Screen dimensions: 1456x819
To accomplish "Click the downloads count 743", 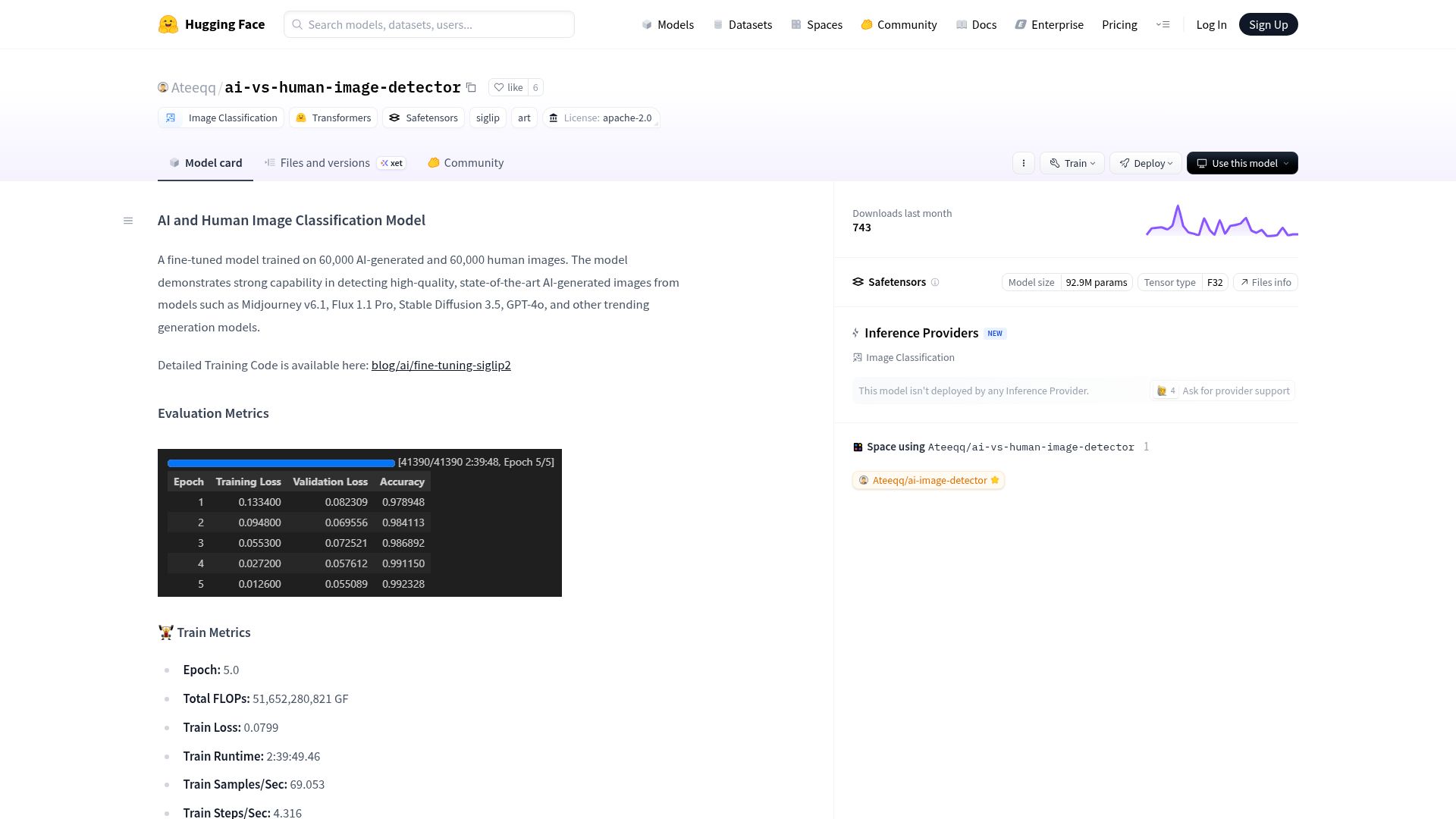I will (861, 227).
